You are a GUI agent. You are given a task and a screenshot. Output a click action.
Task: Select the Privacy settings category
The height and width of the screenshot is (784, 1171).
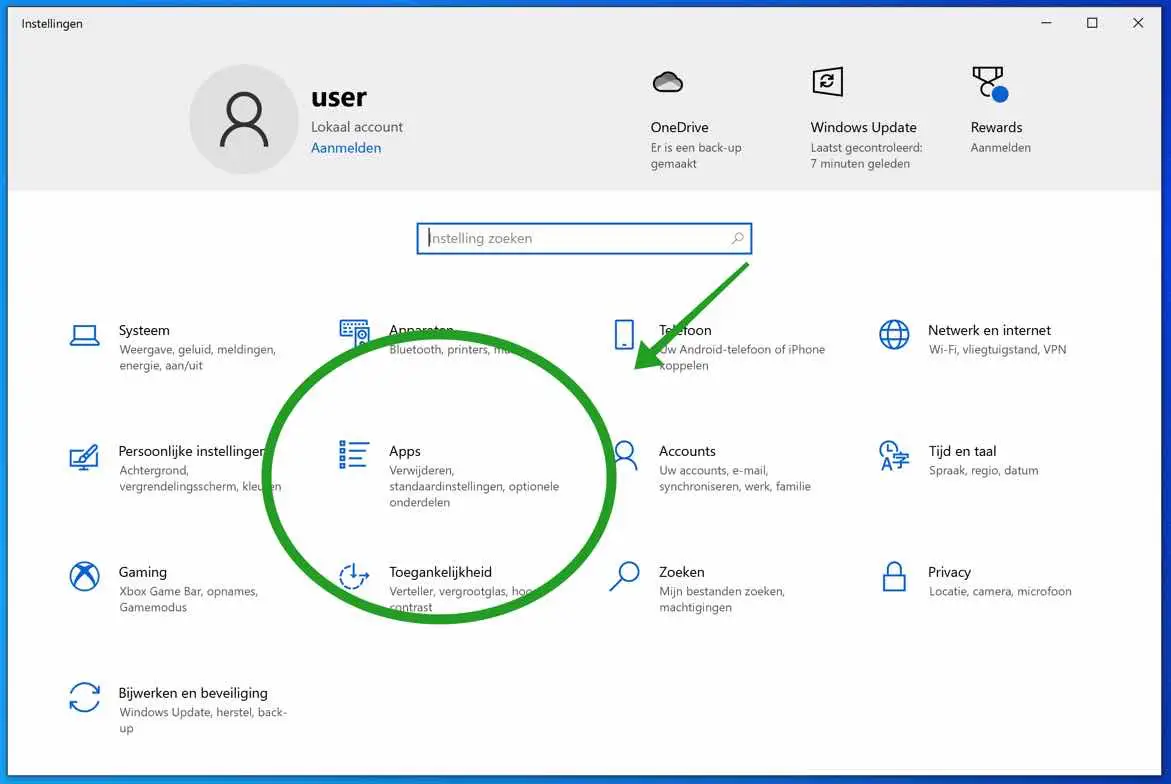click(x=949, y=572)
